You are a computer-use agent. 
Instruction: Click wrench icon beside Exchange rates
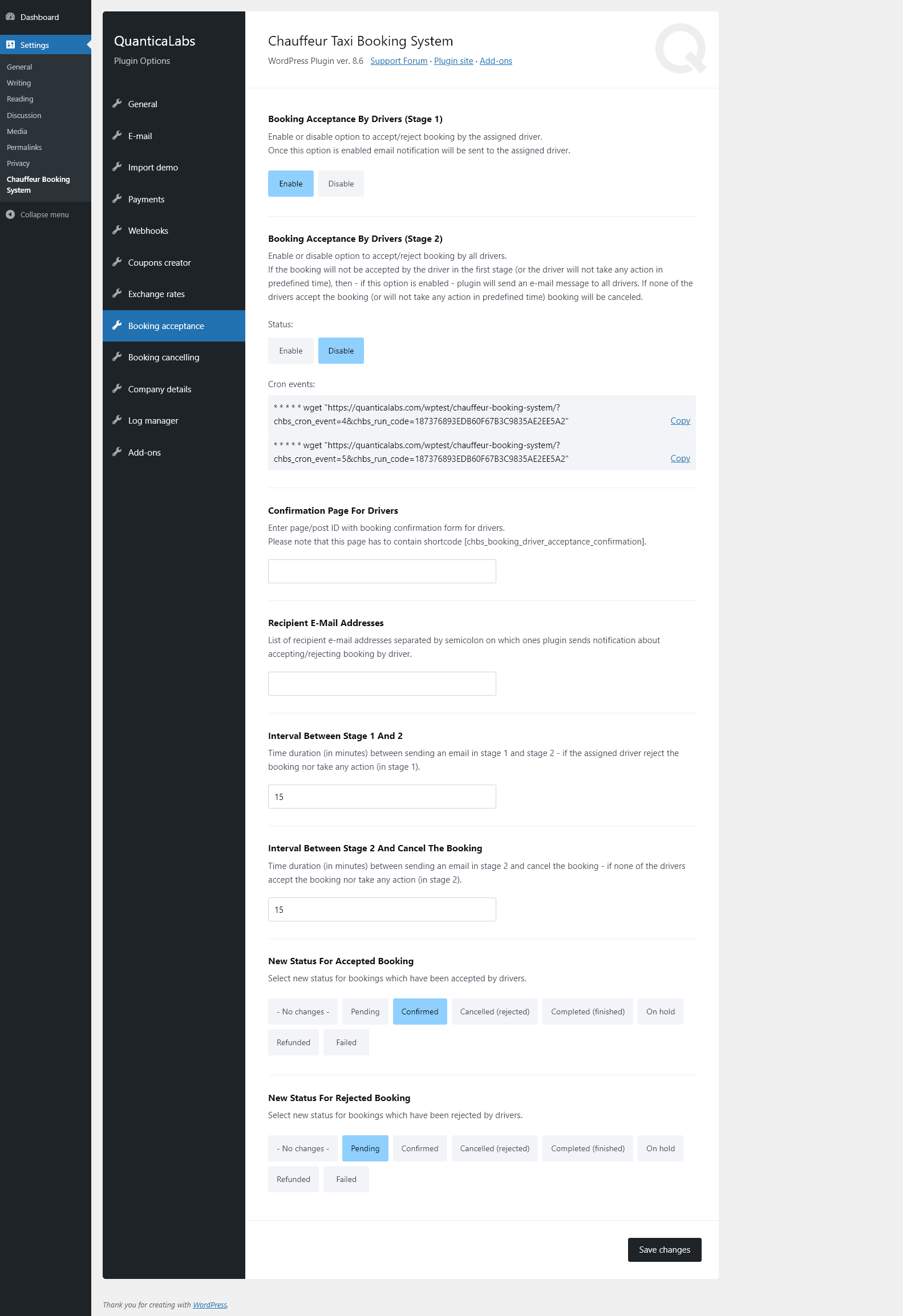click(x=117, y=294)
